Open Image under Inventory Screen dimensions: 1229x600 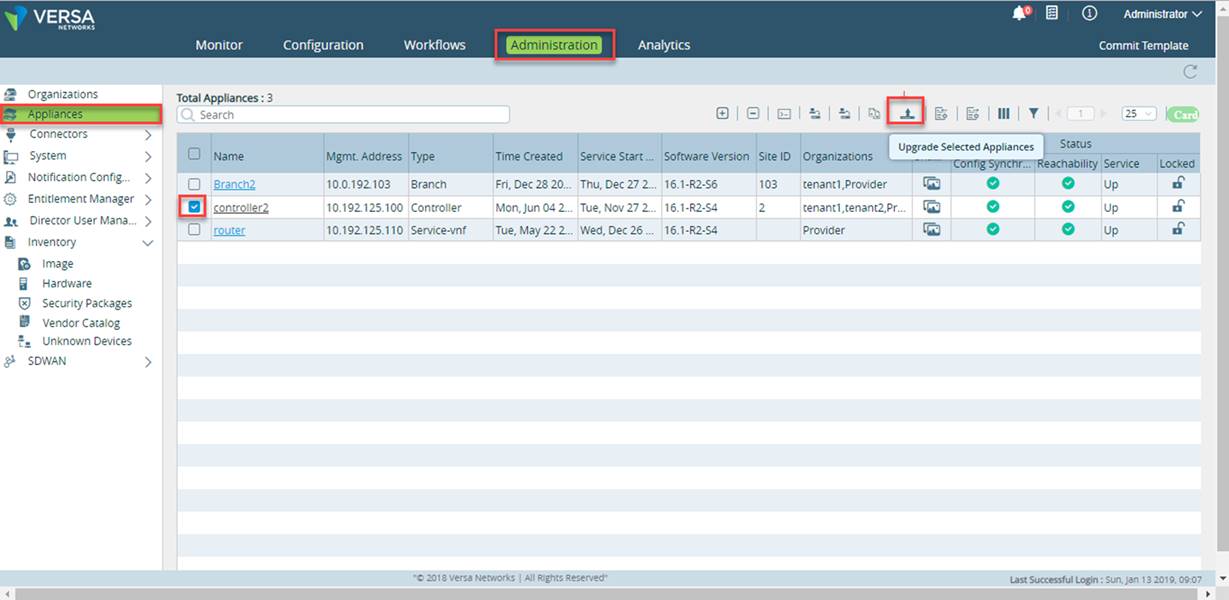click(58, 264)
